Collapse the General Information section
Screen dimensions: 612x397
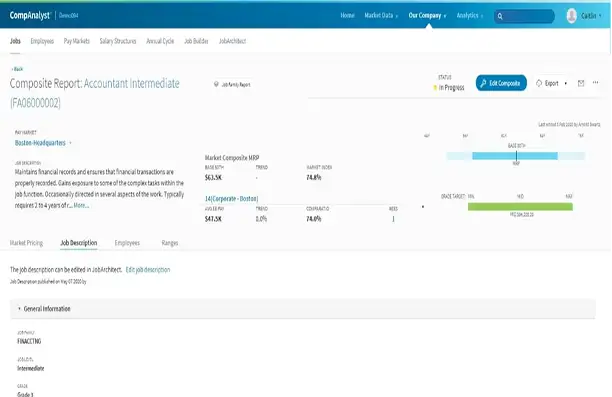tap(19, 309)
